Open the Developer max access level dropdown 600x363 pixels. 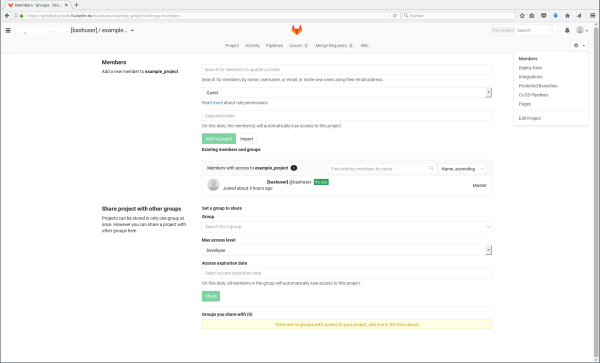347,250
